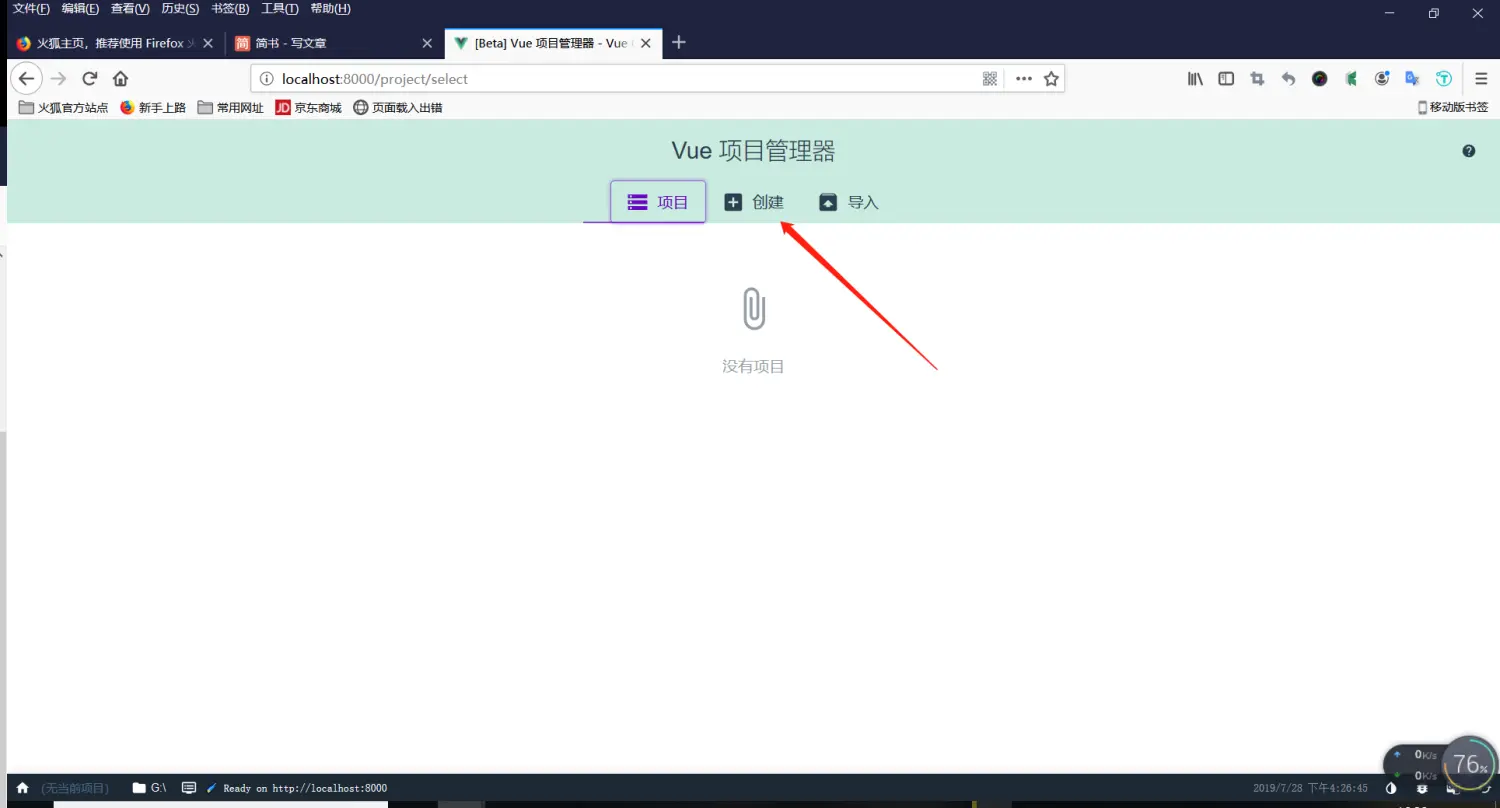
Task: Go back using browser back arrow
Action: pos(27,79)
